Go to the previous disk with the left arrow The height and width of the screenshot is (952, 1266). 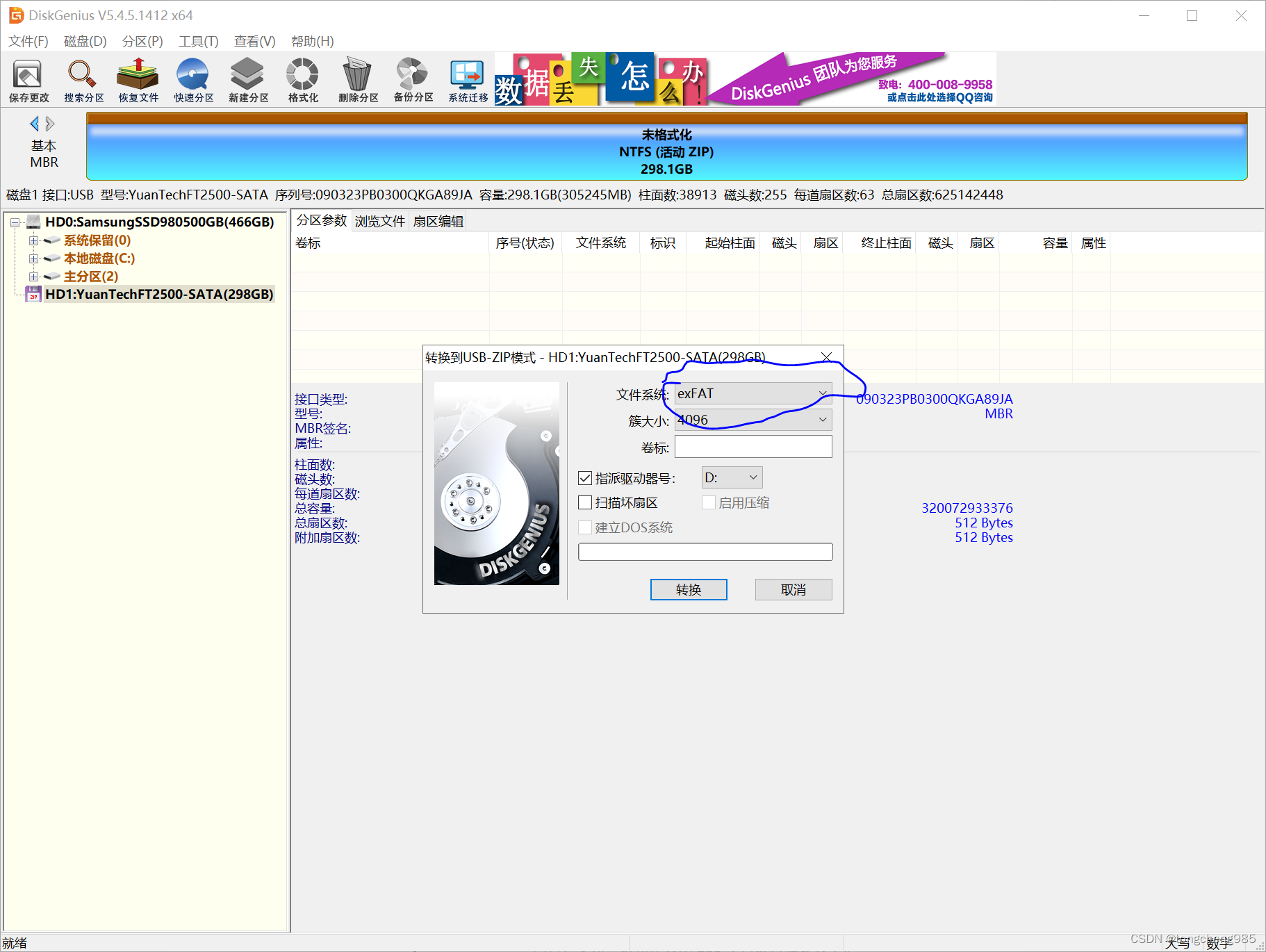[34, 124]
